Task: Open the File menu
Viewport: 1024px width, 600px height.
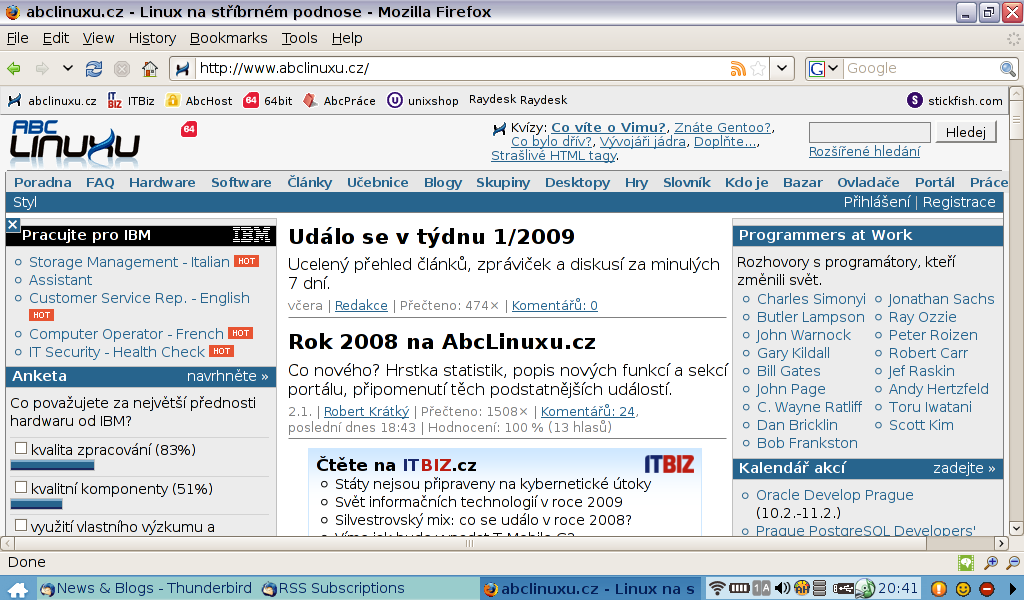Action: (18, 39)
